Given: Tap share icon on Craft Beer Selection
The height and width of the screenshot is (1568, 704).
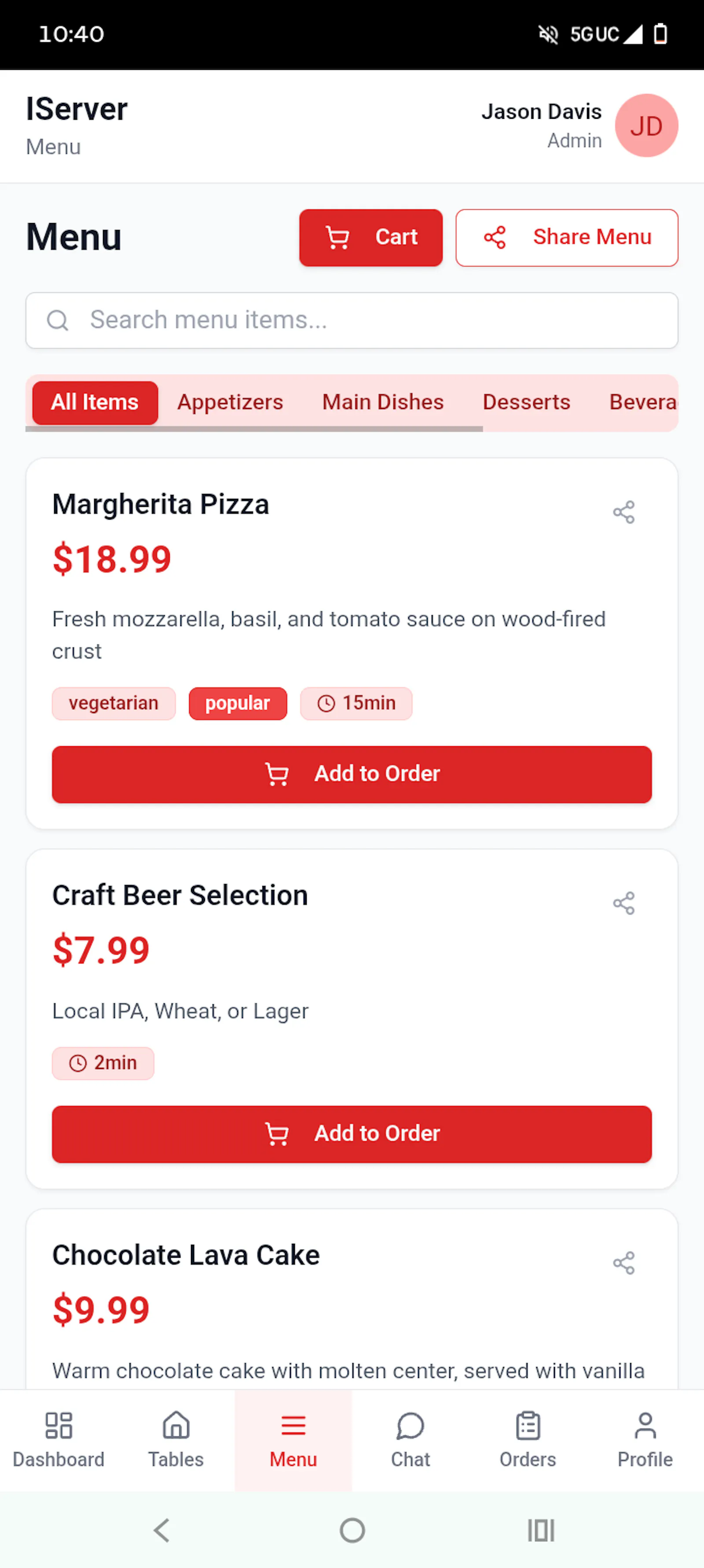Looking at the screenshot, I should (x=623, y=903).
